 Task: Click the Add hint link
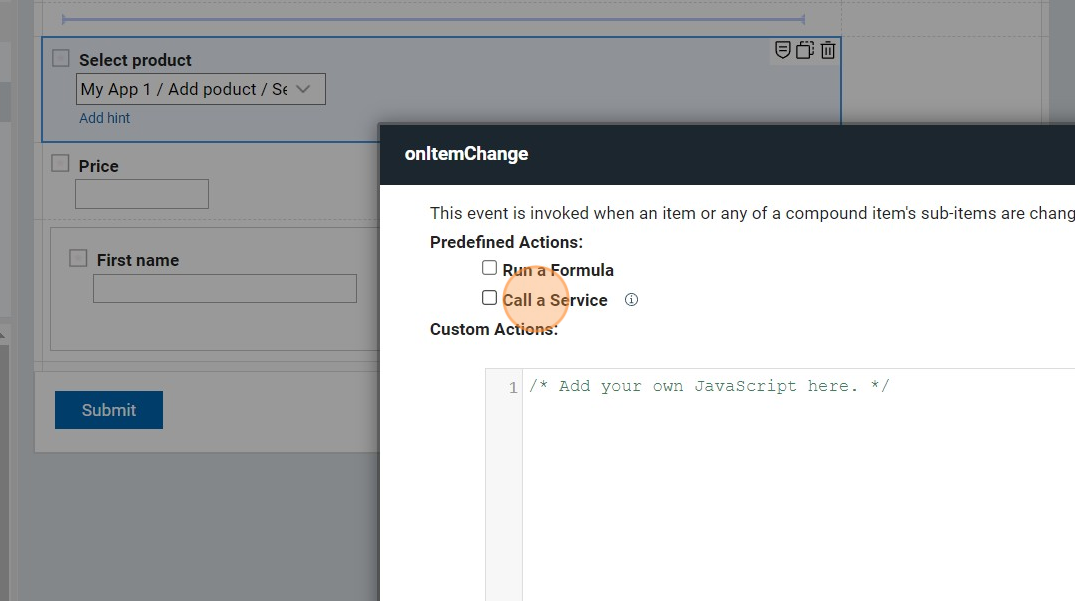(x=105, y=118)
